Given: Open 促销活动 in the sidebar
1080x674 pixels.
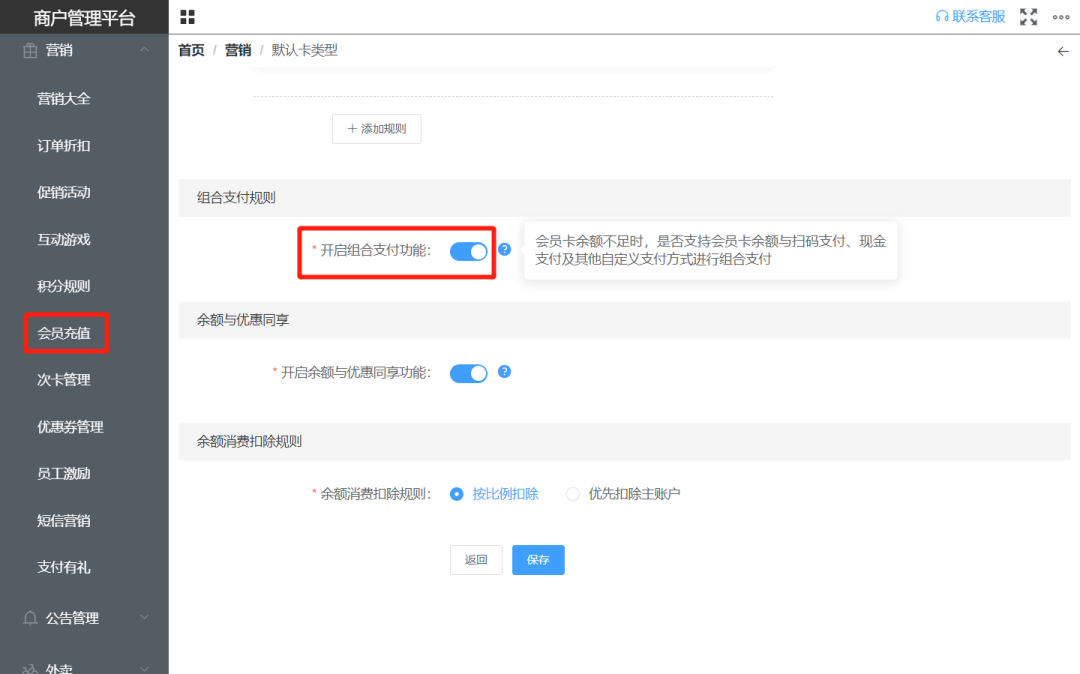Looking at the screenshot, I should (x=64, y=192).
